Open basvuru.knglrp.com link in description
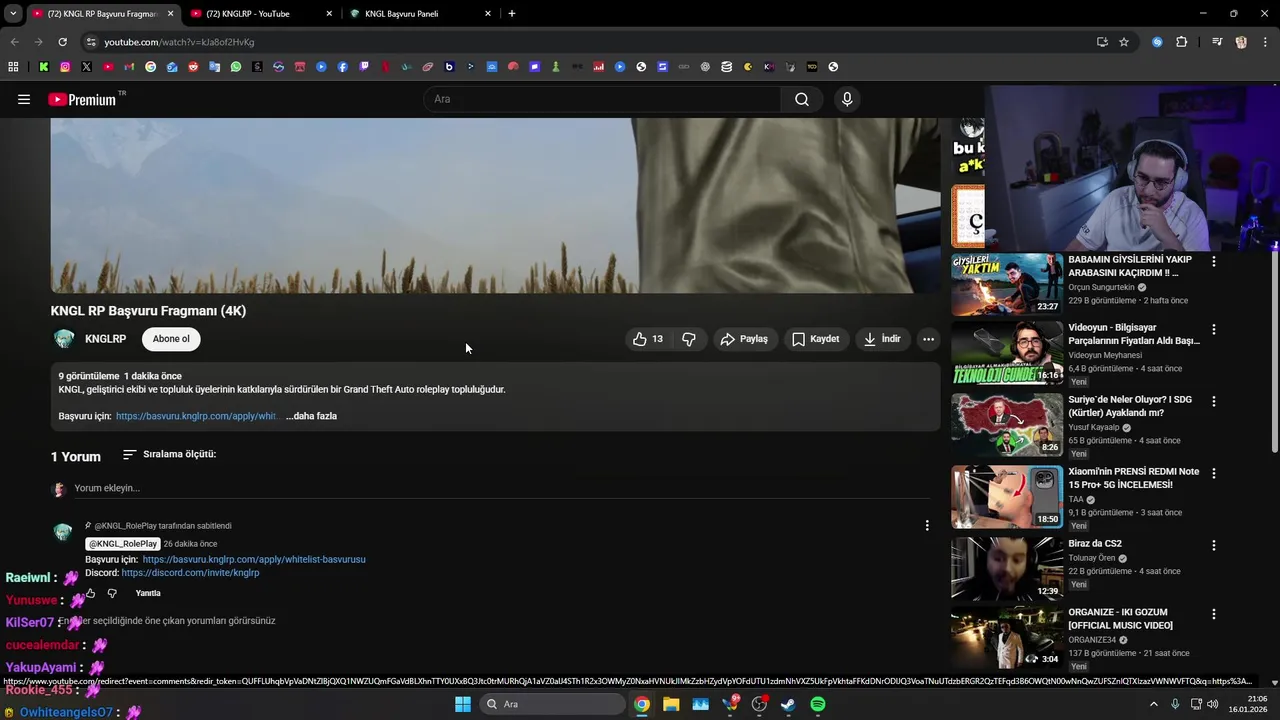The height and width of the screenshot is (720, 1280). coord(196,416)
